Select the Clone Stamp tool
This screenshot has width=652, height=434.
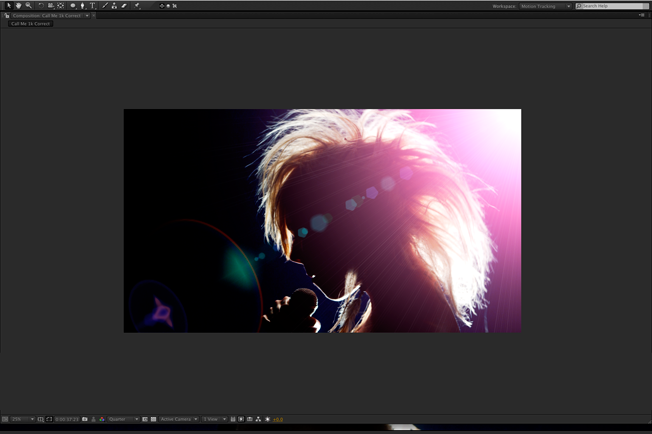[x=114, y=6]
